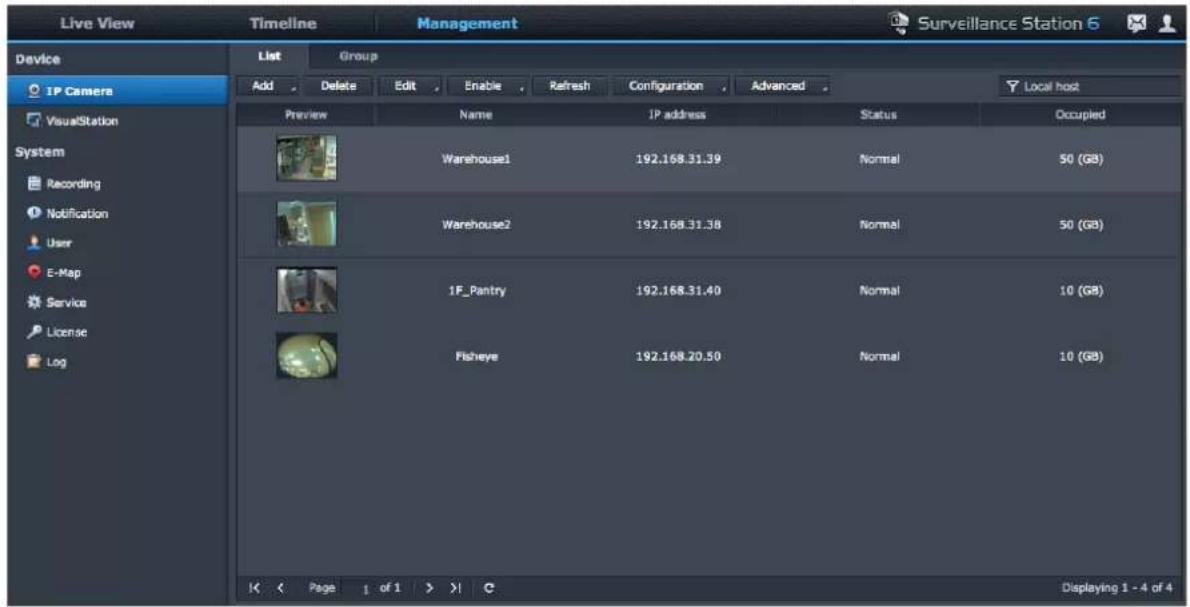The image size is (1190, 607).
Task: Sort by the IP address column header
Action: pos(677,115)
